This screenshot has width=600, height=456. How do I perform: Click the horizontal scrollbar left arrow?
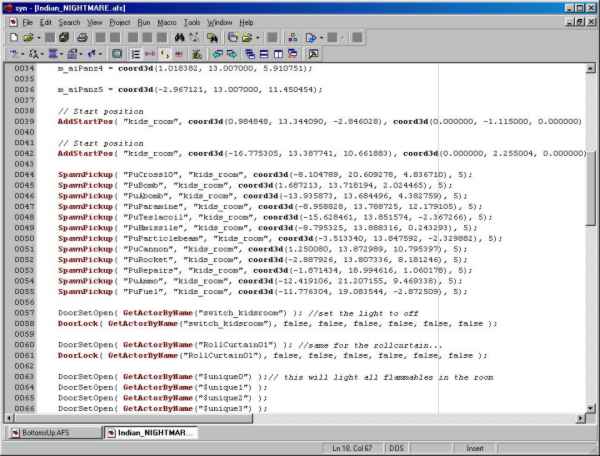pos(10,418)
